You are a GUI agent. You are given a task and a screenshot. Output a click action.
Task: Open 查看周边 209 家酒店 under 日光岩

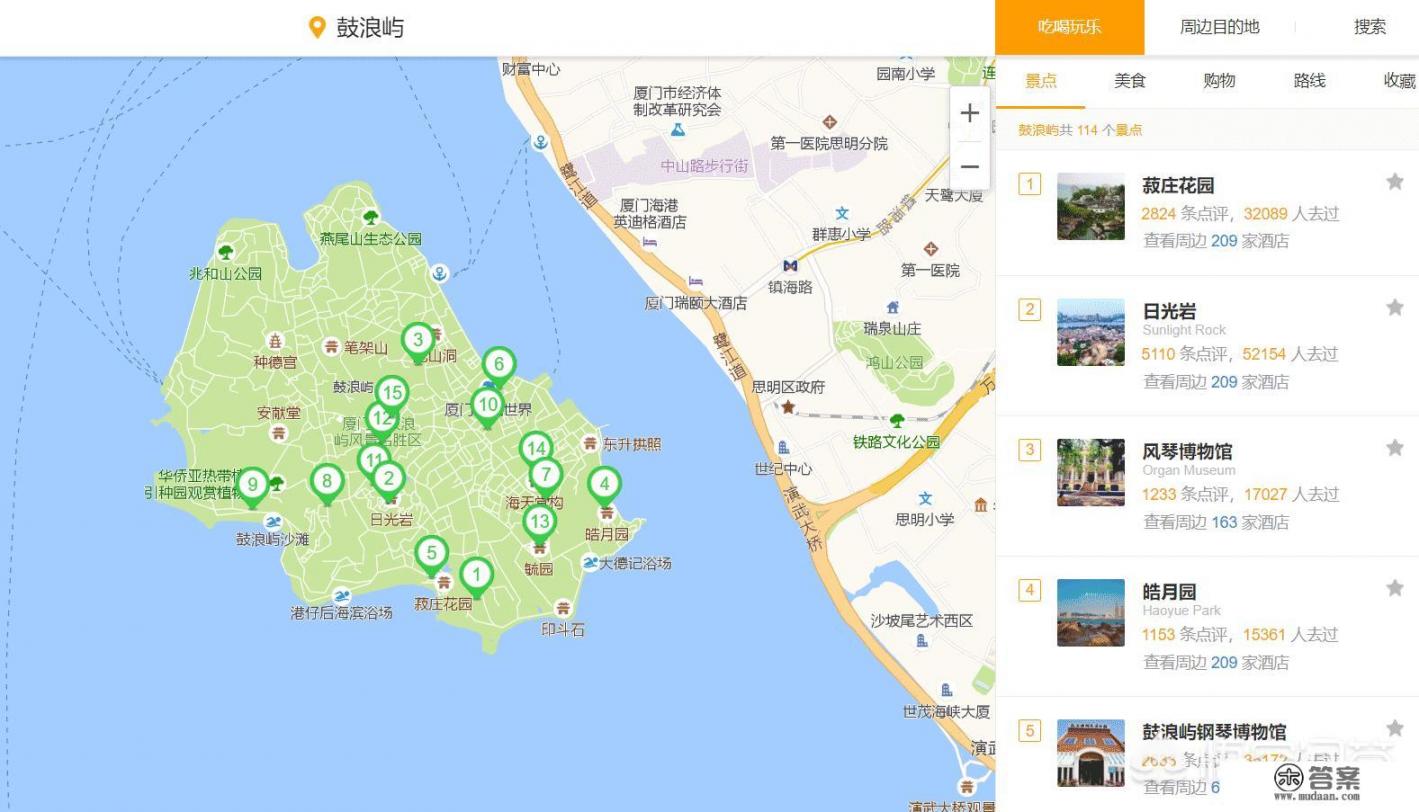point(1215,382)
